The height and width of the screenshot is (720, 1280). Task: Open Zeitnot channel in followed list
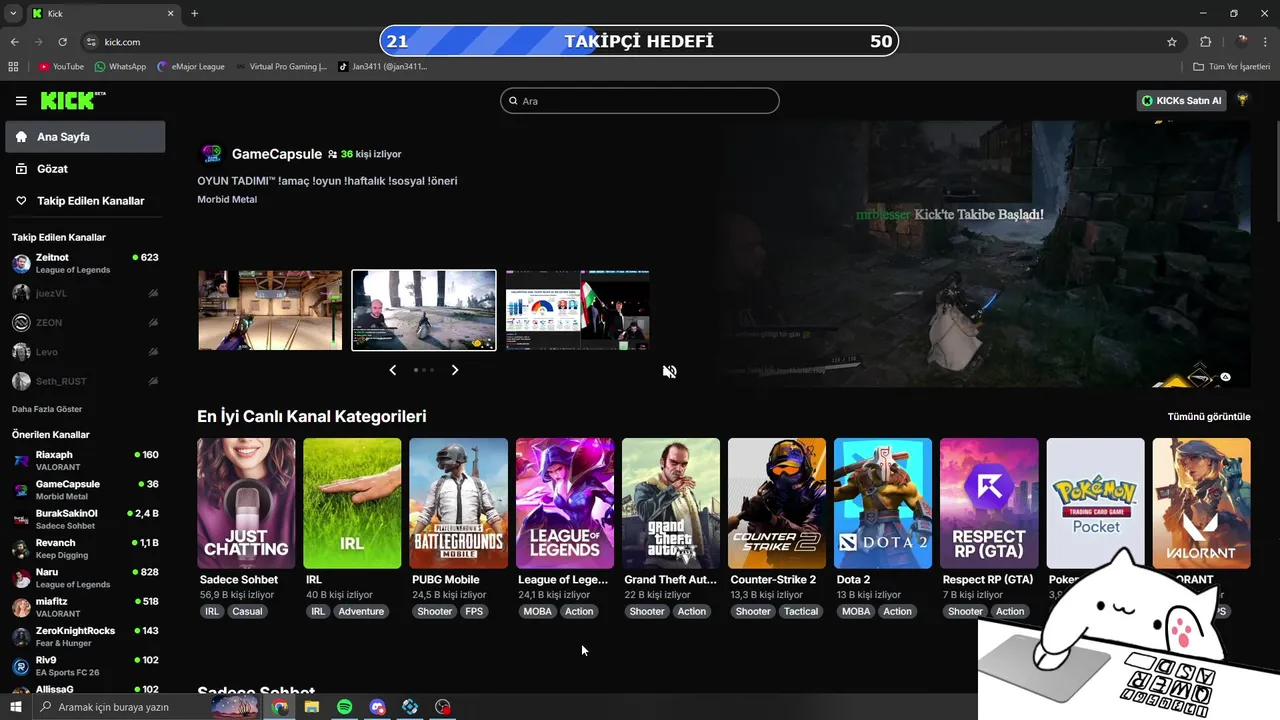[85, 263]
